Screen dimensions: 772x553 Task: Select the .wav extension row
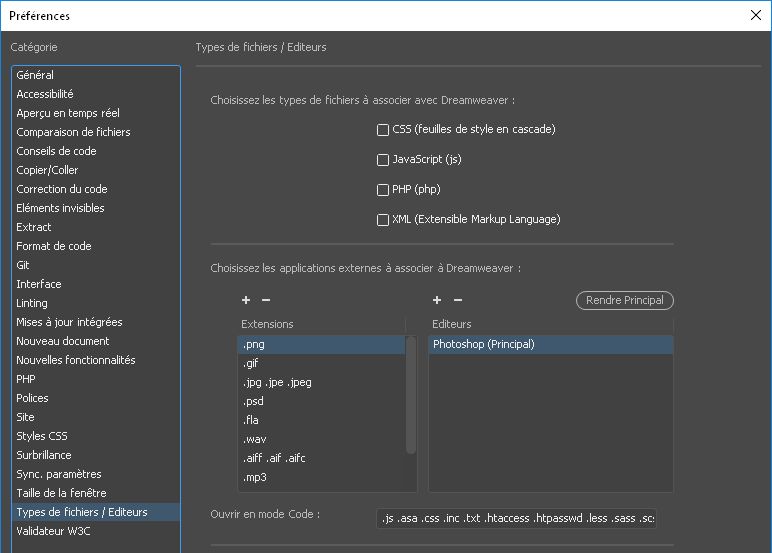[322, 439]
